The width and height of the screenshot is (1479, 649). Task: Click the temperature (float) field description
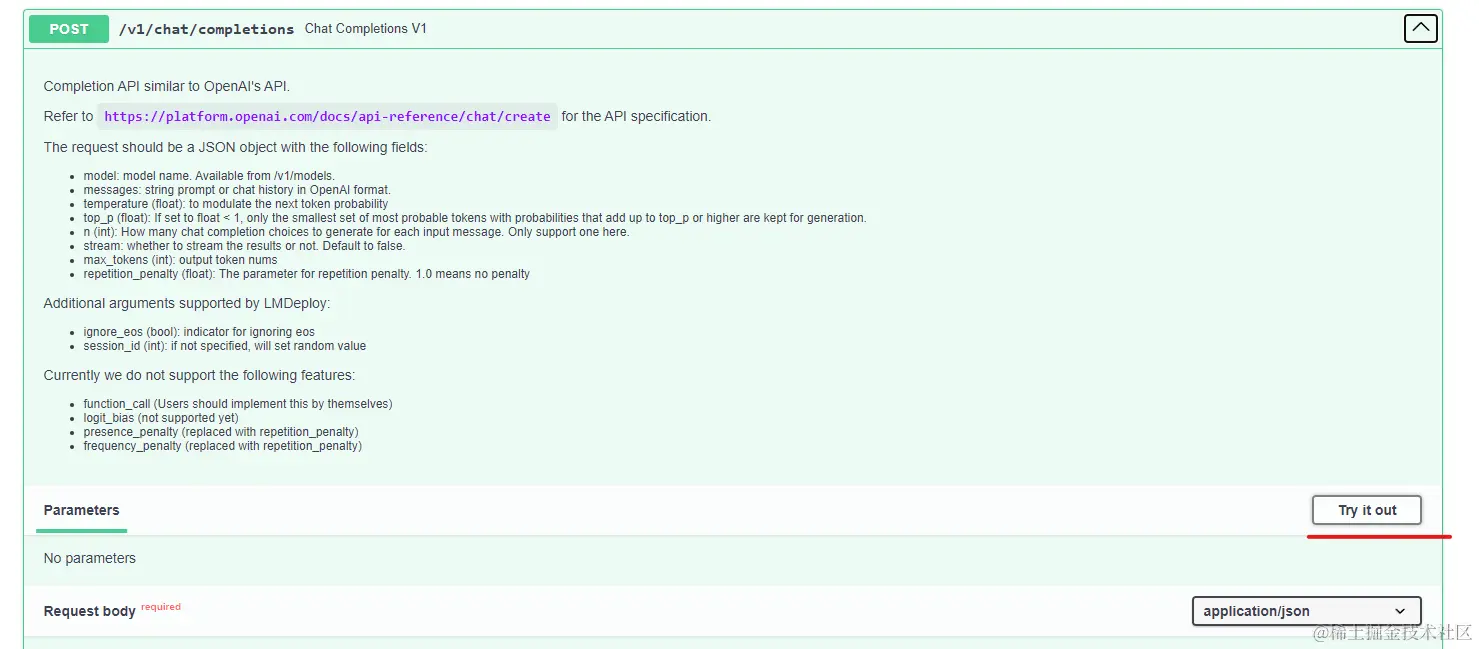pyautogui.click(x=235, y=204)
